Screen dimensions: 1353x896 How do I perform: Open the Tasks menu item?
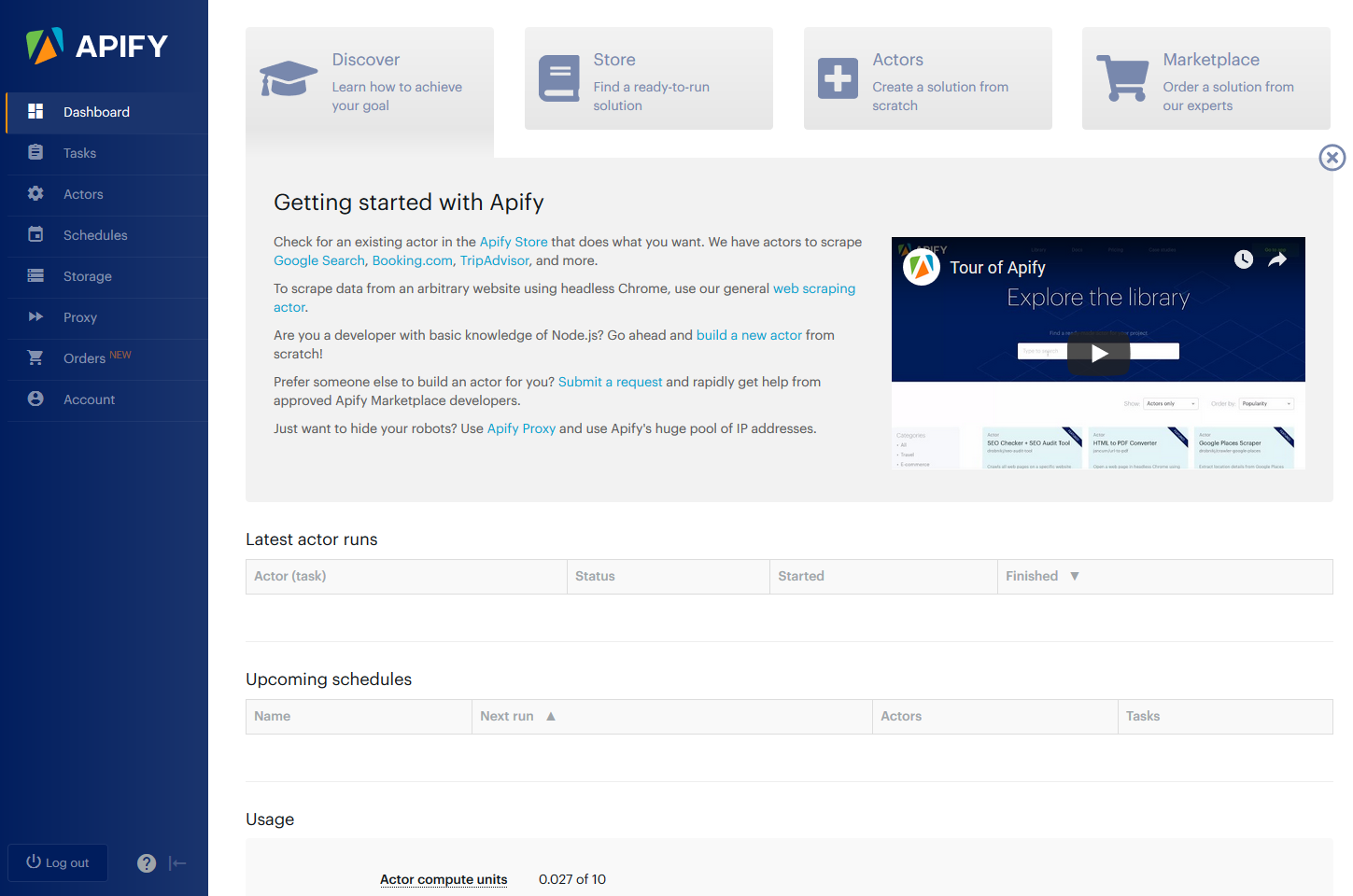click(x=107, y=153)
